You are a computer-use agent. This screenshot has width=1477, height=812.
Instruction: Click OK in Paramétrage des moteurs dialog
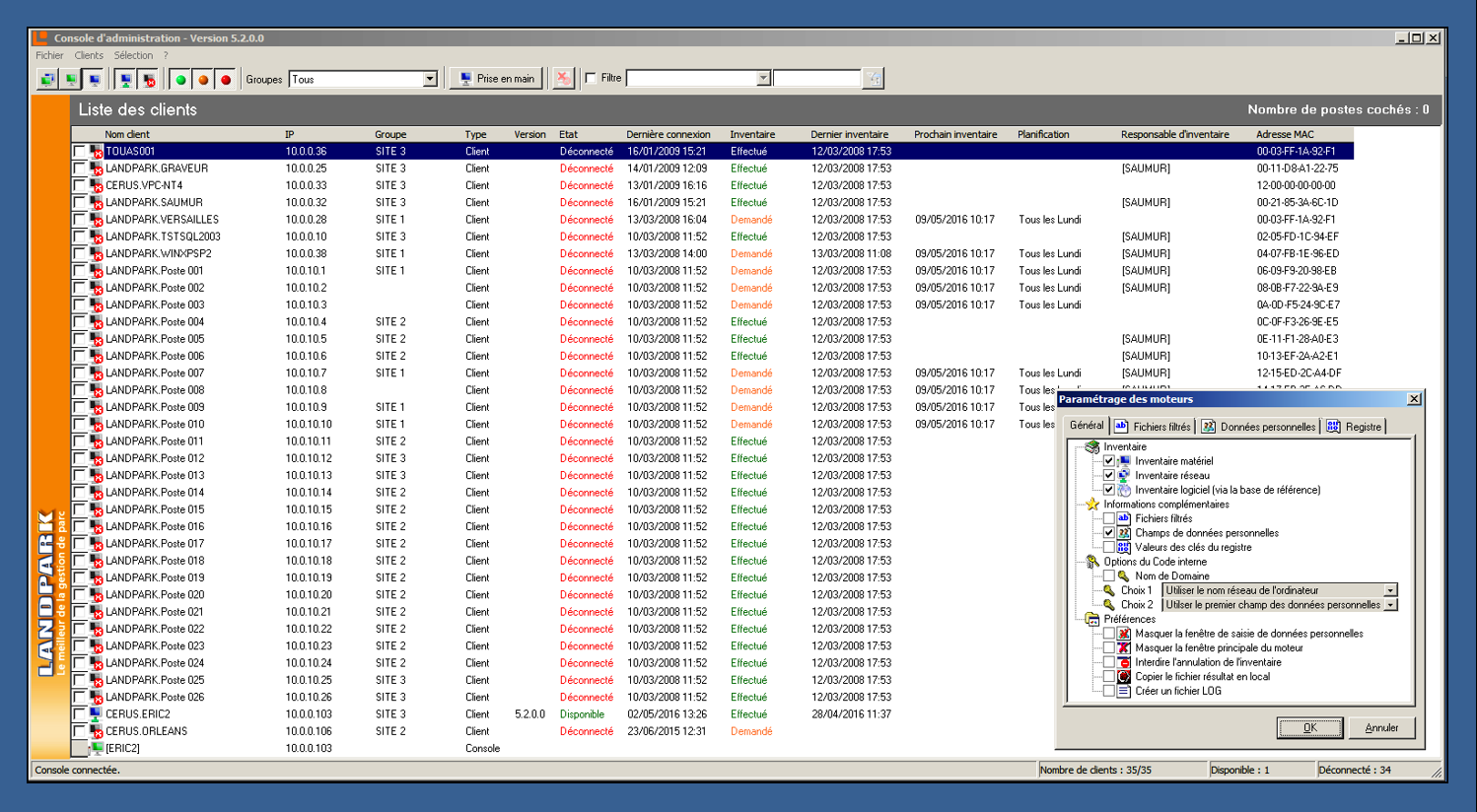(1309, 728)
